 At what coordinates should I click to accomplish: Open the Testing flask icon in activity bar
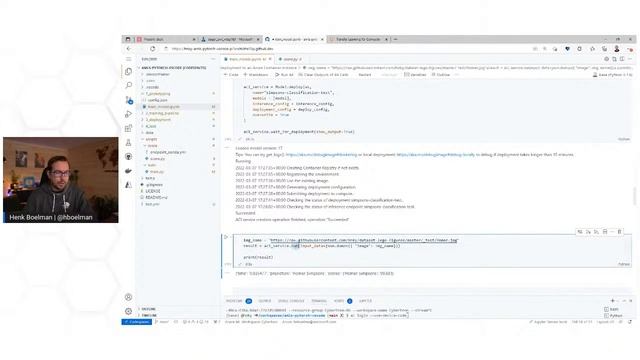129,142
